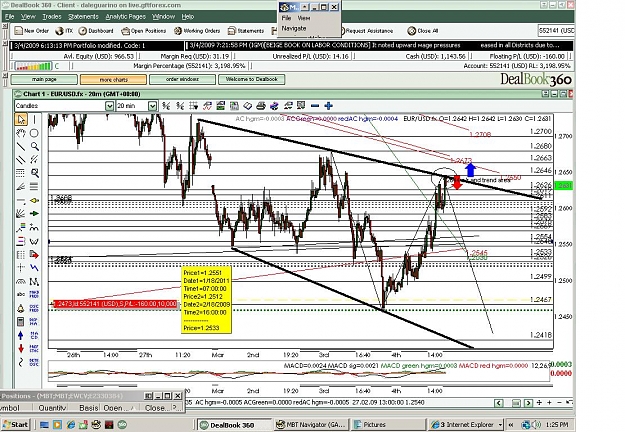The image size is (625, 432).
Task: Select the calculator tool
Action: point(21,322)
